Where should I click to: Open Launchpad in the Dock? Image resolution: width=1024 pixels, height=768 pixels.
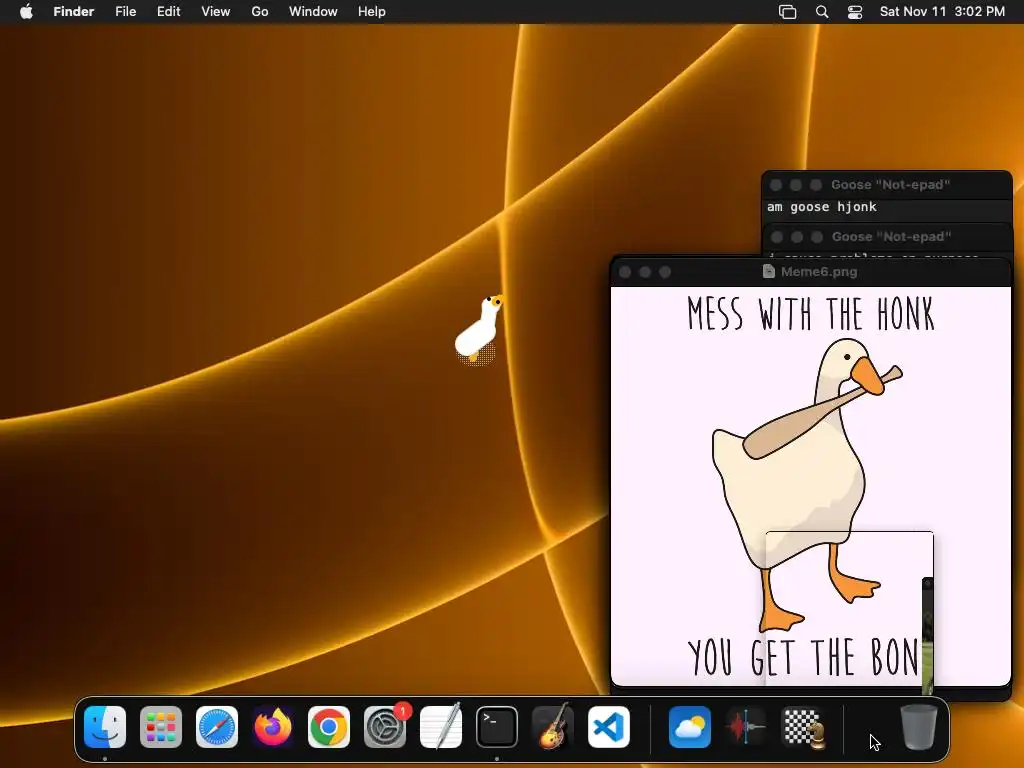tap(161, 727)
